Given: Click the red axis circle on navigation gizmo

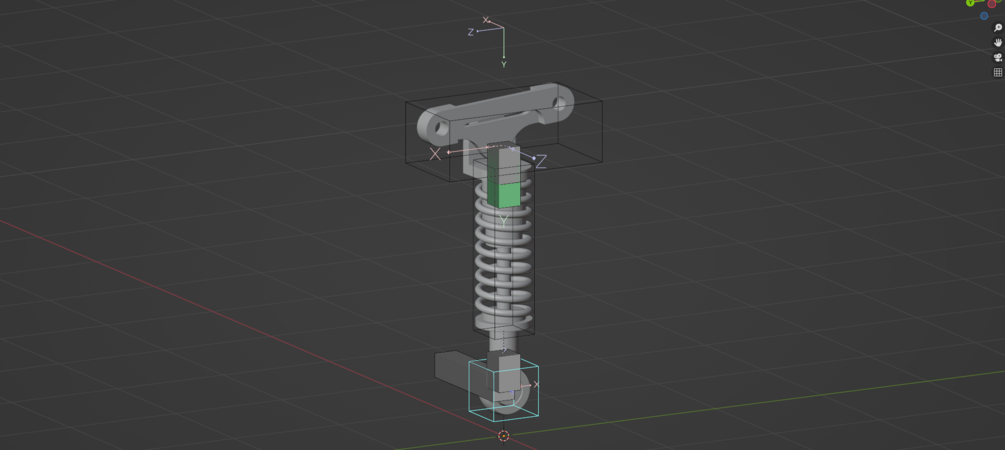Looking at the screenshot, I should click(992, 4).
